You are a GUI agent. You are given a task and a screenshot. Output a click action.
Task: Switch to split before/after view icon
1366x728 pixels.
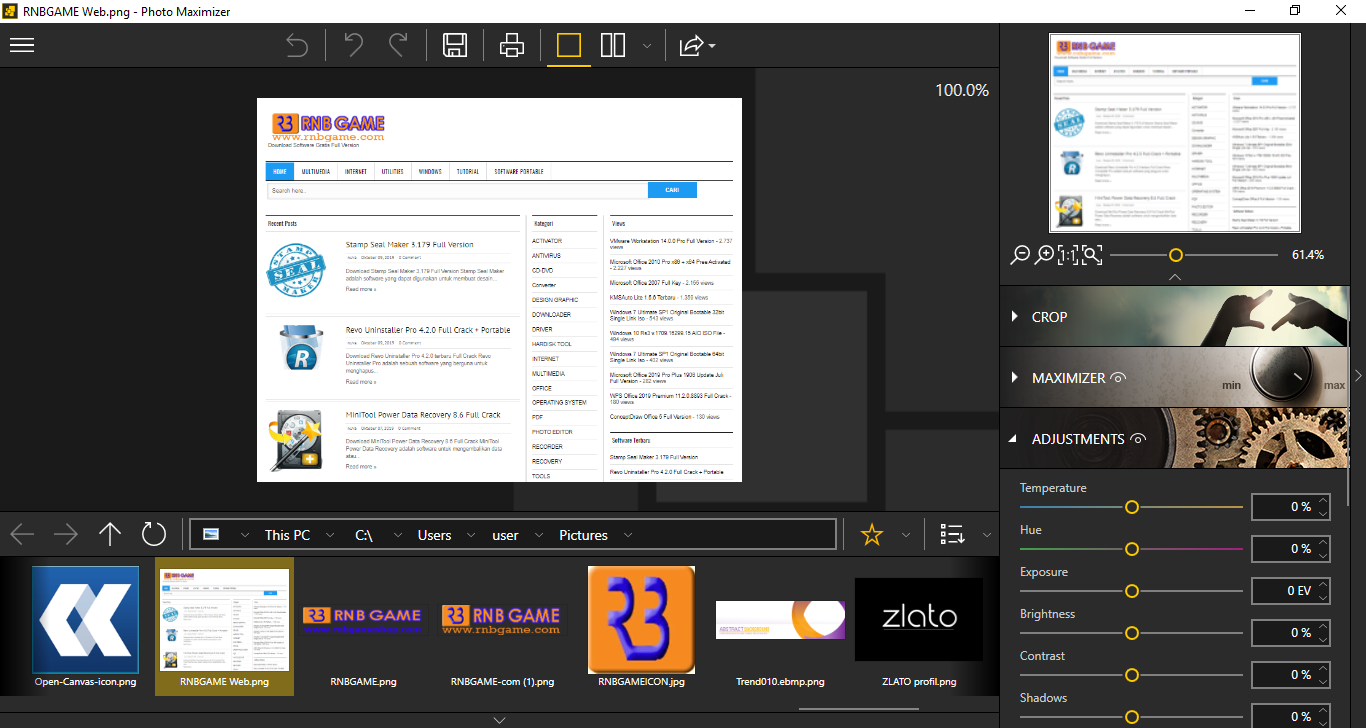point(613,45)
